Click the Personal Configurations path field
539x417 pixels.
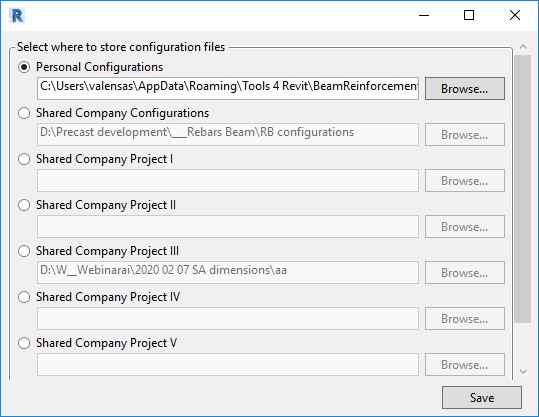point(228,89)
